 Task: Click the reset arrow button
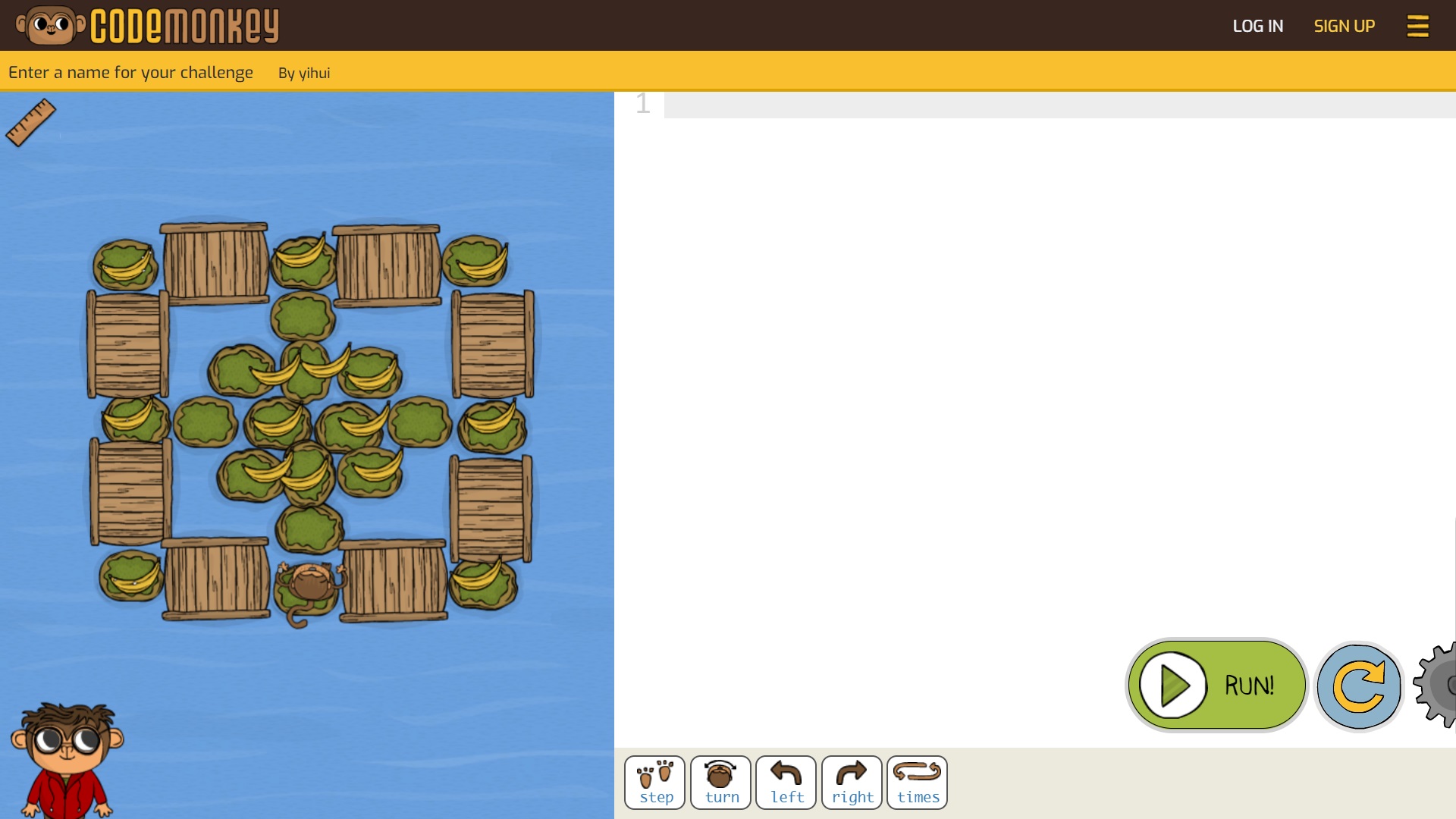[1359, 686]
